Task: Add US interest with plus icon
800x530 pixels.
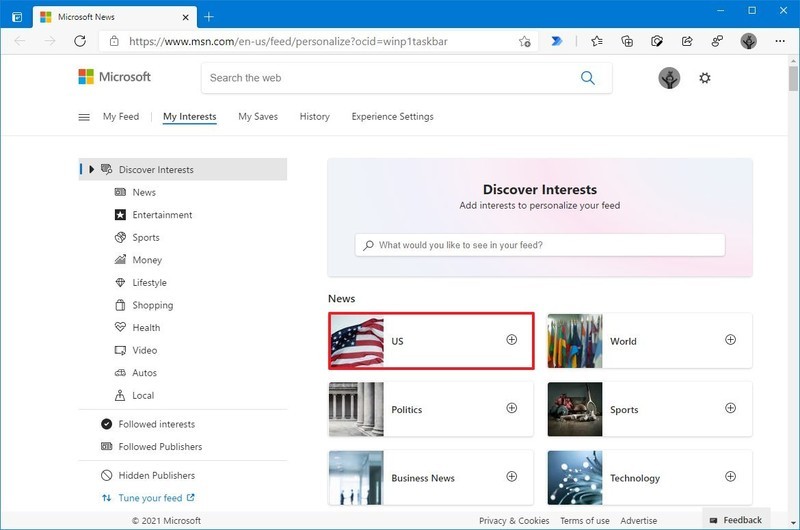Action: pyautogui.click(x=512, y=340)
